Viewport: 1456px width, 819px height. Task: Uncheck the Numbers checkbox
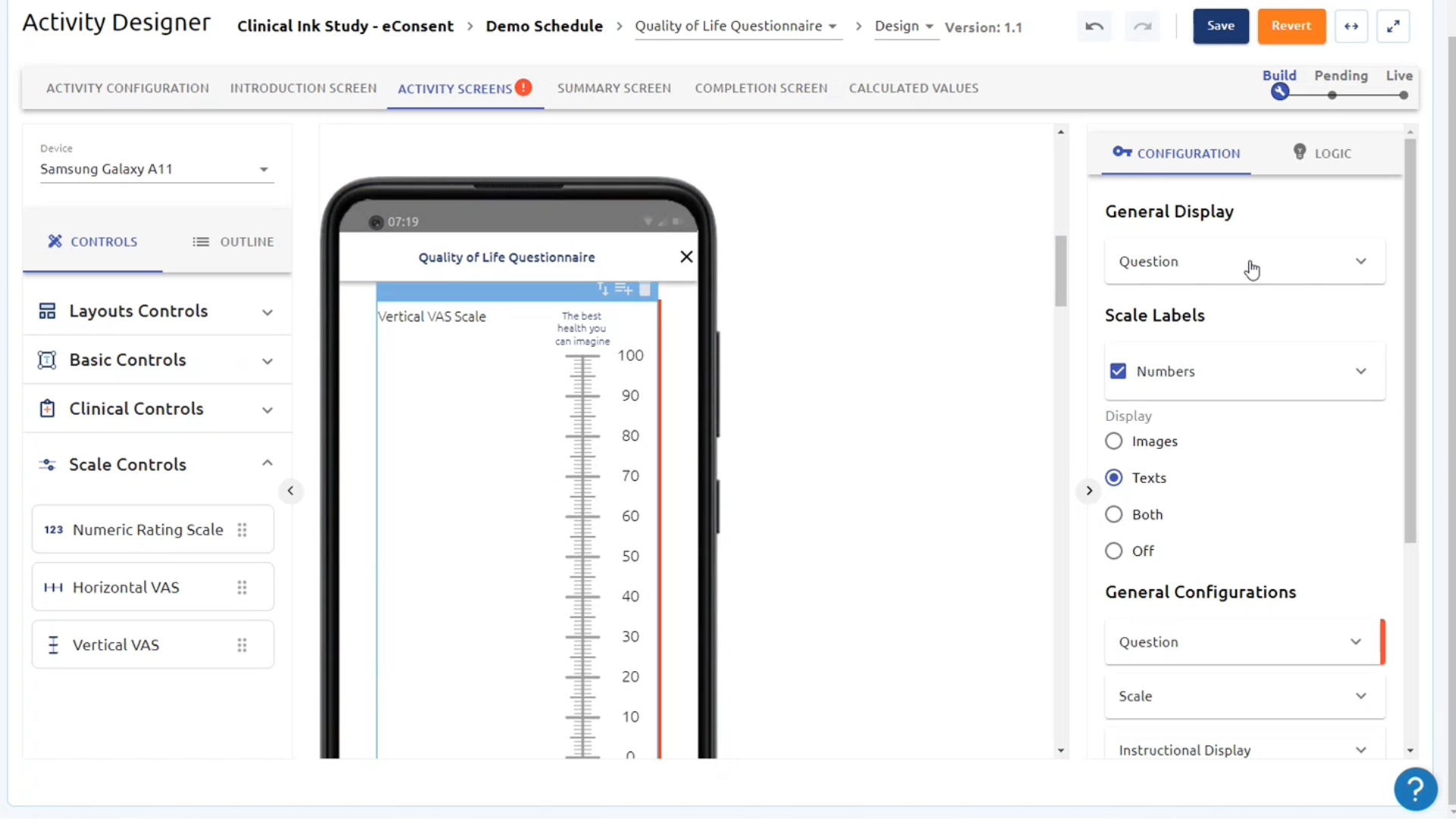1118,372
